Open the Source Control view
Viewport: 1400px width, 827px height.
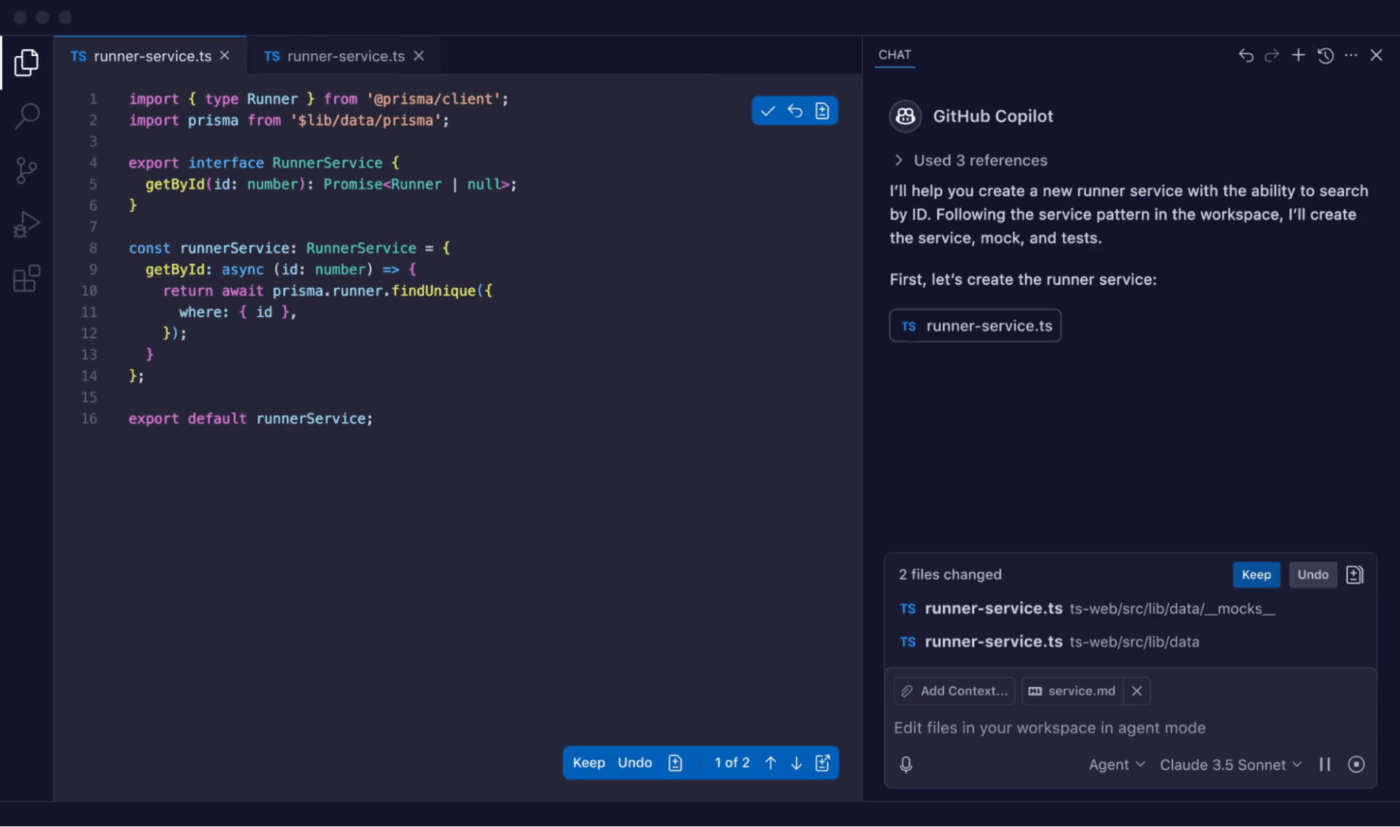[26, 170]
